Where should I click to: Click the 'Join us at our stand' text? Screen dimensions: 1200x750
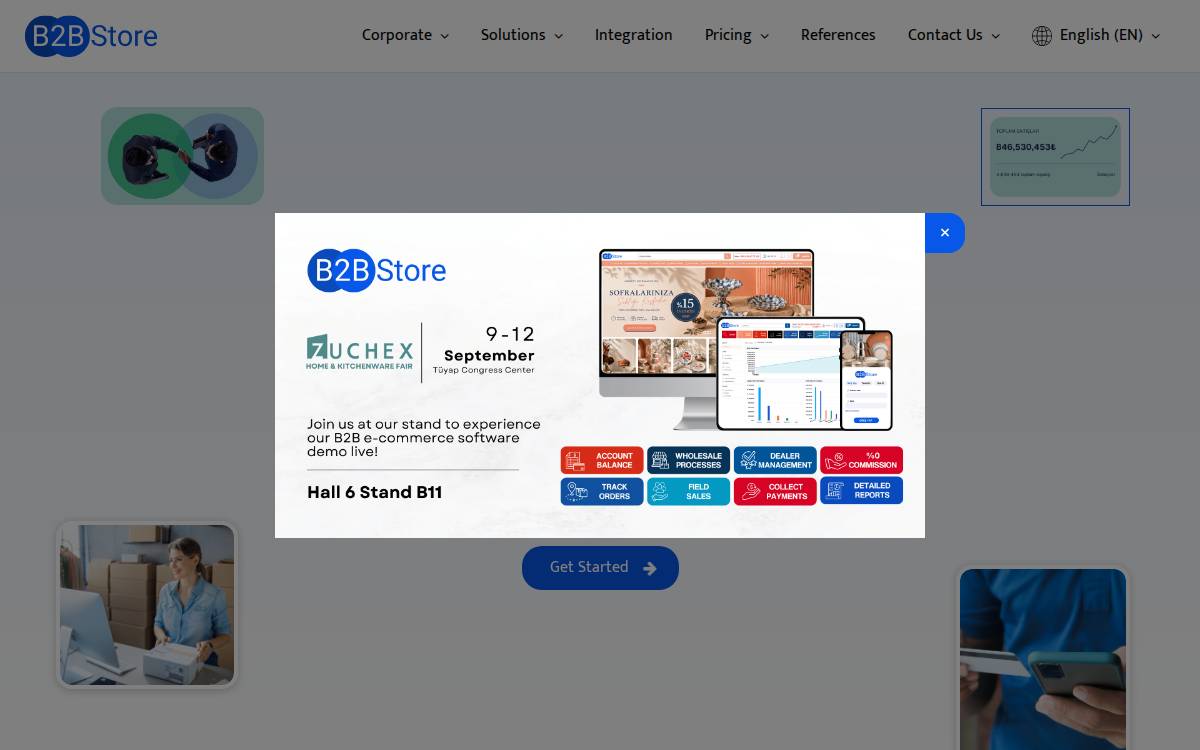pyautogui.click(x=424, y=438)
